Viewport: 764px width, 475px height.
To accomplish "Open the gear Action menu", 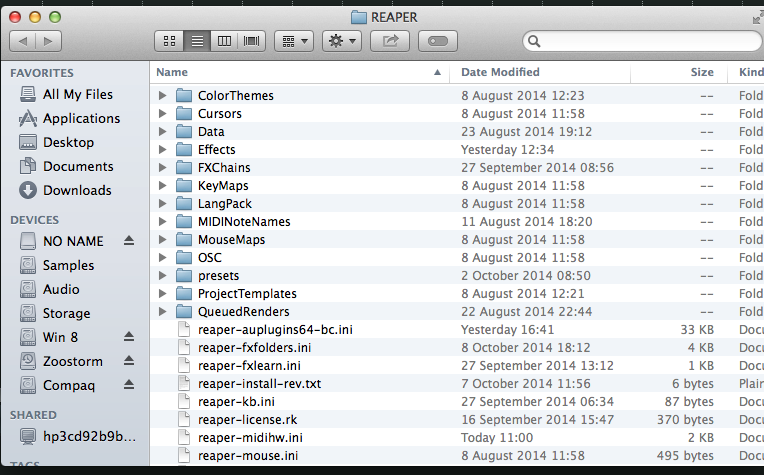I will pos(342,41).
